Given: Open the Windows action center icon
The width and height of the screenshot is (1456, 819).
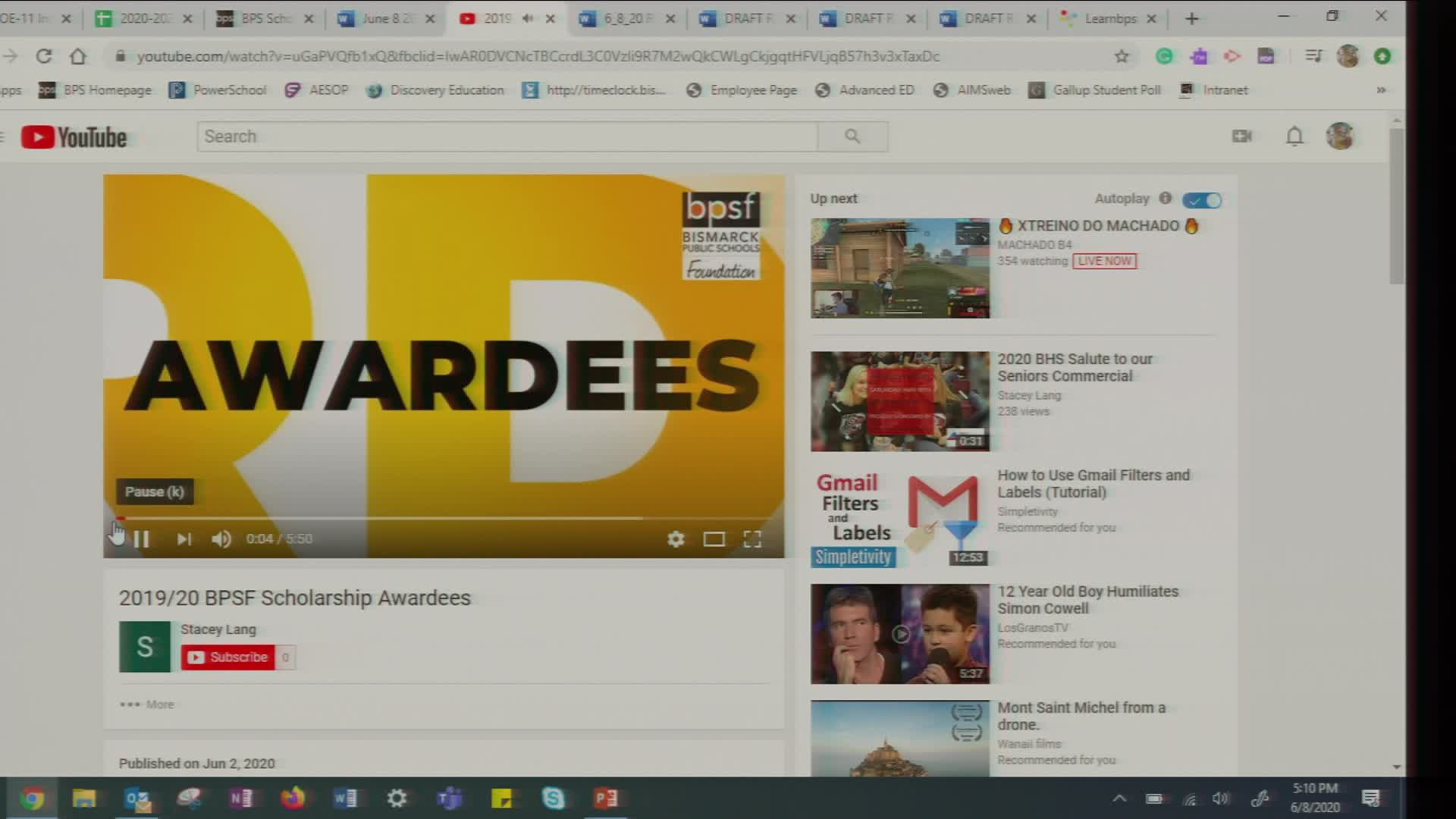Looking at the screenshot, I should [x=1371, y=799].
